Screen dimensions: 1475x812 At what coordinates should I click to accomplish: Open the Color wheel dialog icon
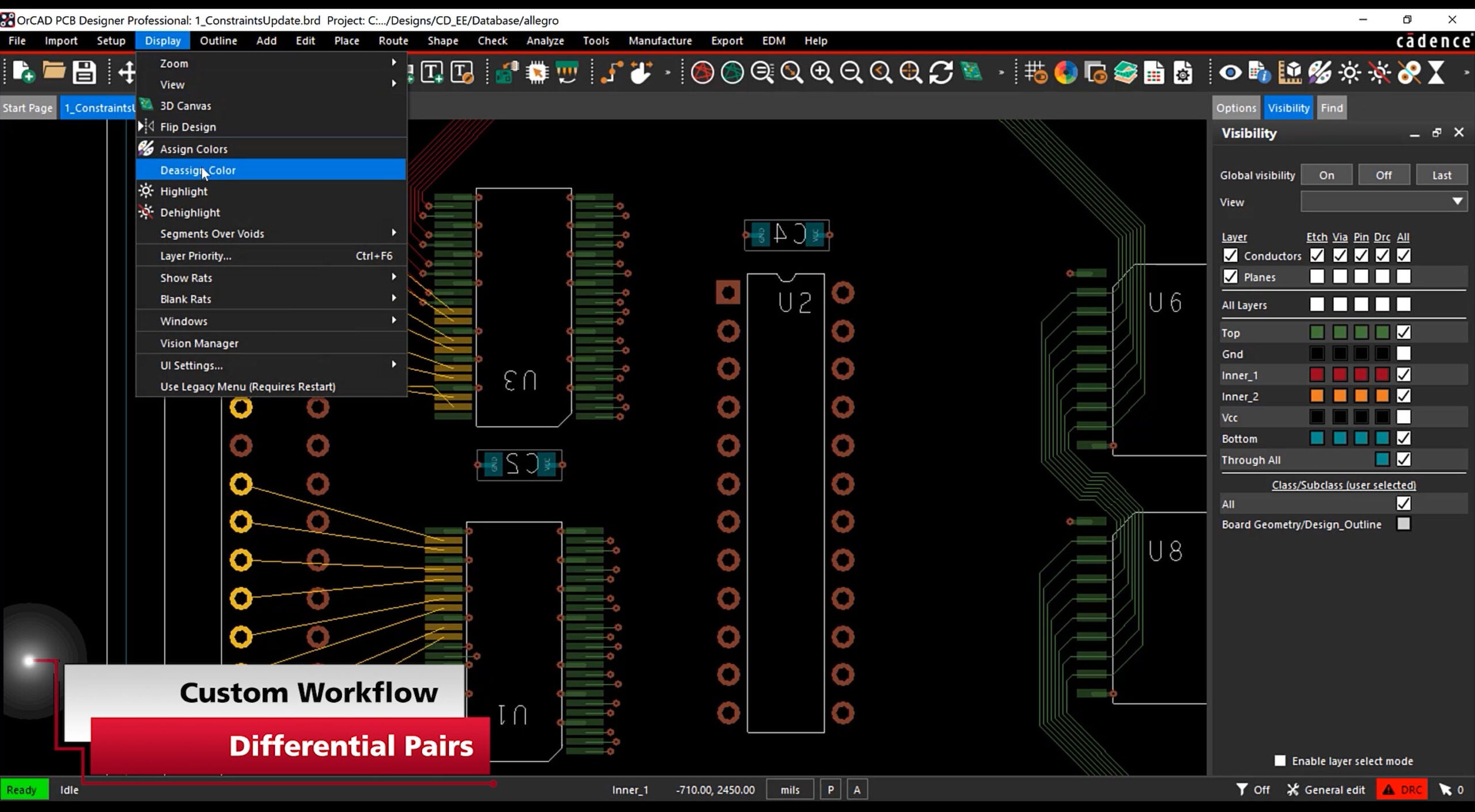1066,73
